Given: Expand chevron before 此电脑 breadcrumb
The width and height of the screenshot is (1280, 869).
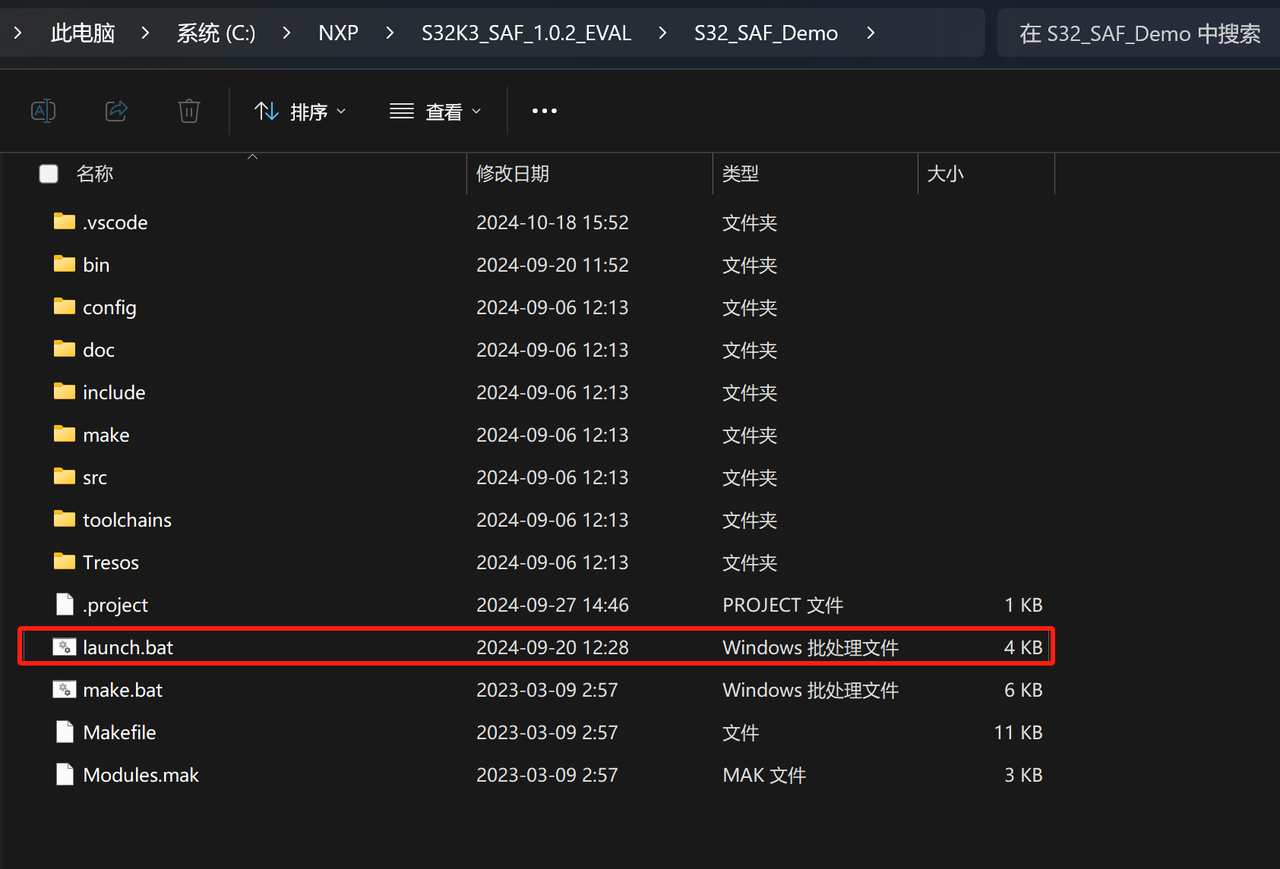Looking at the screenshot, I should click(x=18, y=33).
